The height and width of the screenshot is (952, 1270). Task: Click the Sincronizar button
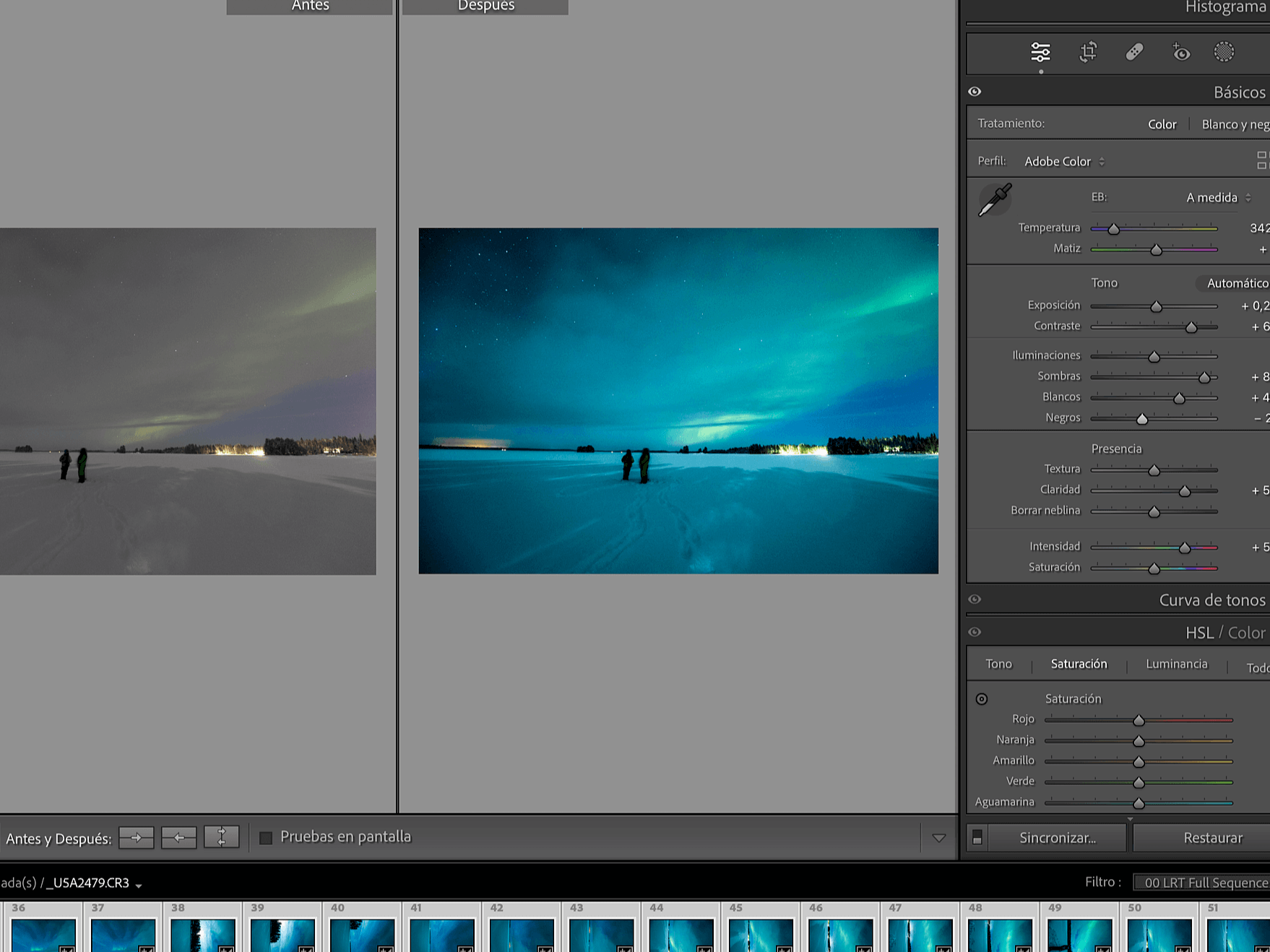click(1057, 838)
